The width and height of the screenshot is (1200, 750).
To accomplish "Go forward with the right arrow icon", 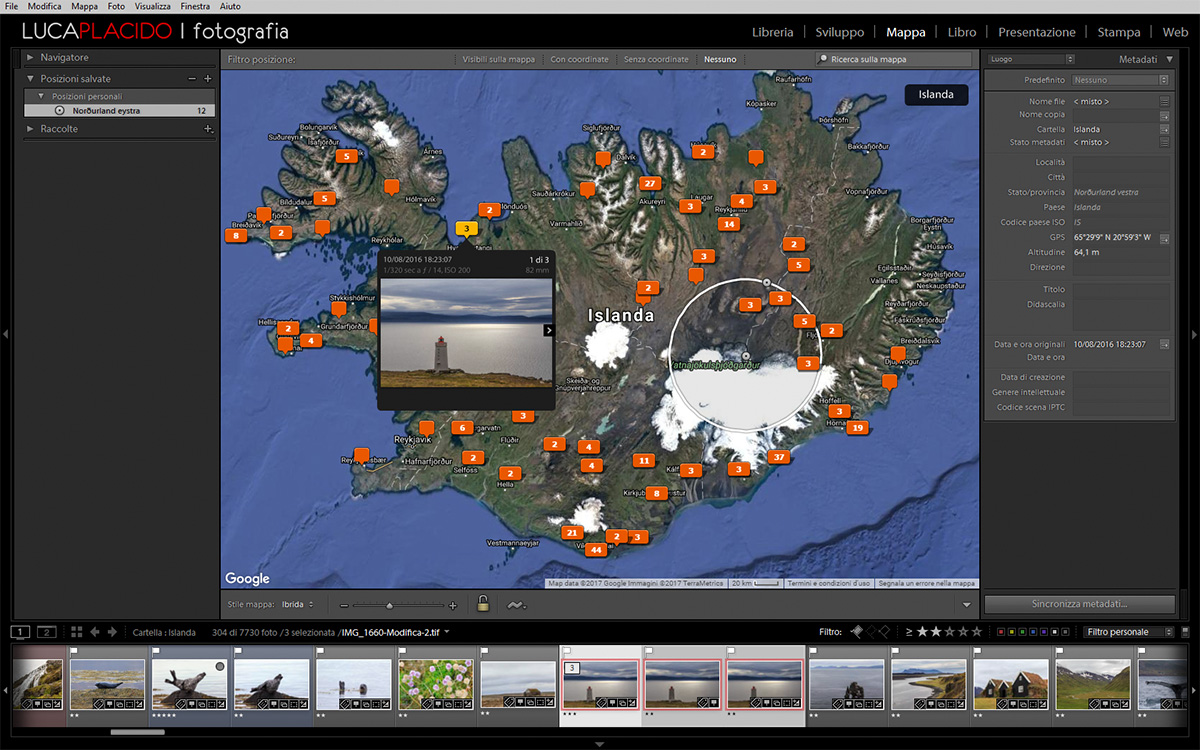I will click(x=112, y=632).
